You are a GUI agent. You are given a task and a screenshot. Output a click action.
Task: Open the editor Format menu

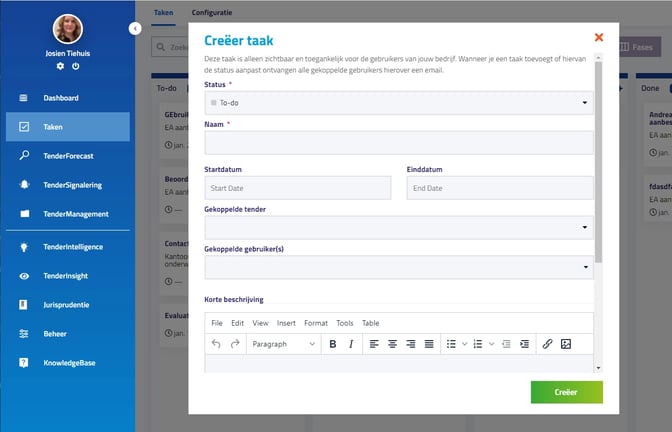(x=316, y=323)
